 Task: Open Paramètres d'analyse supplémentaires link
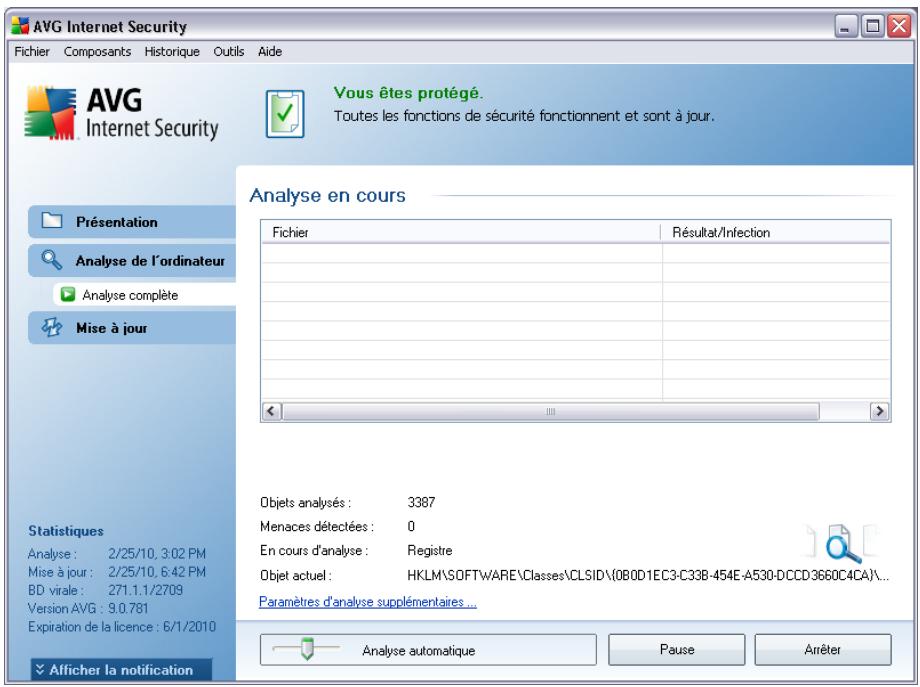368,602
